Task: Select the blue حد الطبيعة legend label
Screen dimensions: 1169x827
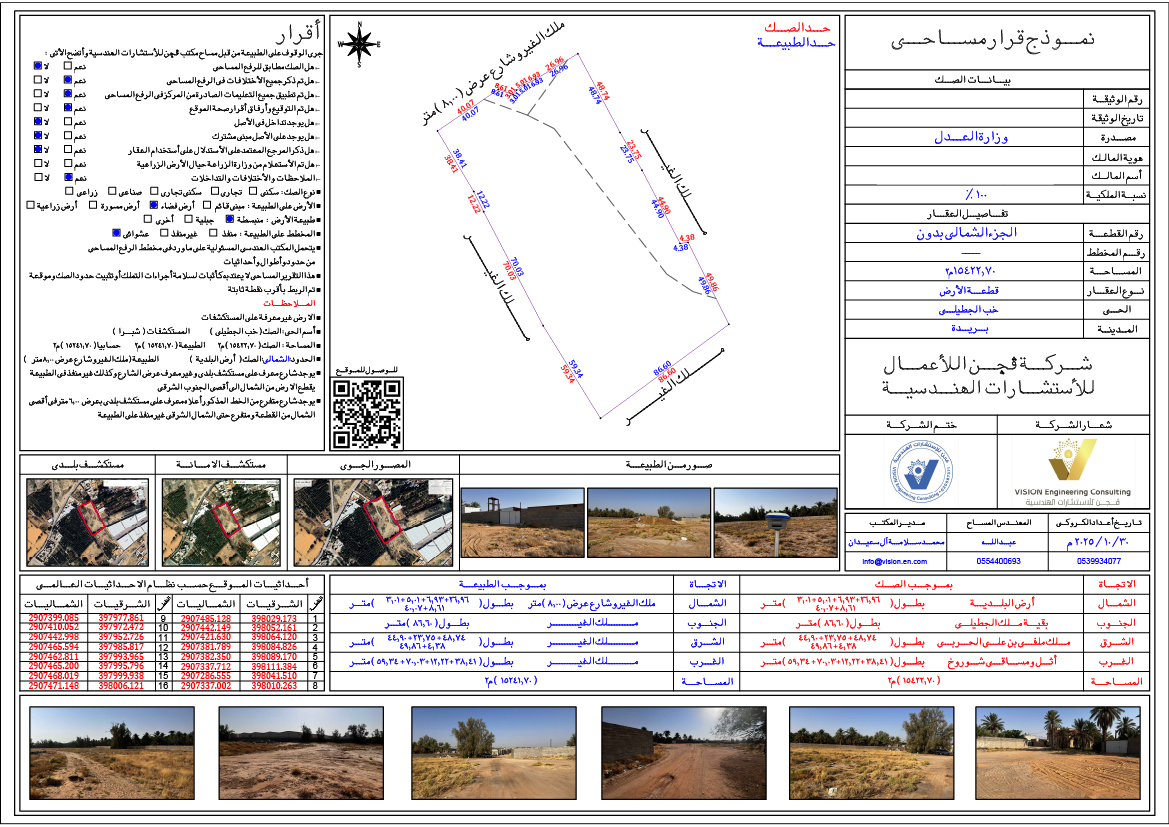Action: click(794, 44)
